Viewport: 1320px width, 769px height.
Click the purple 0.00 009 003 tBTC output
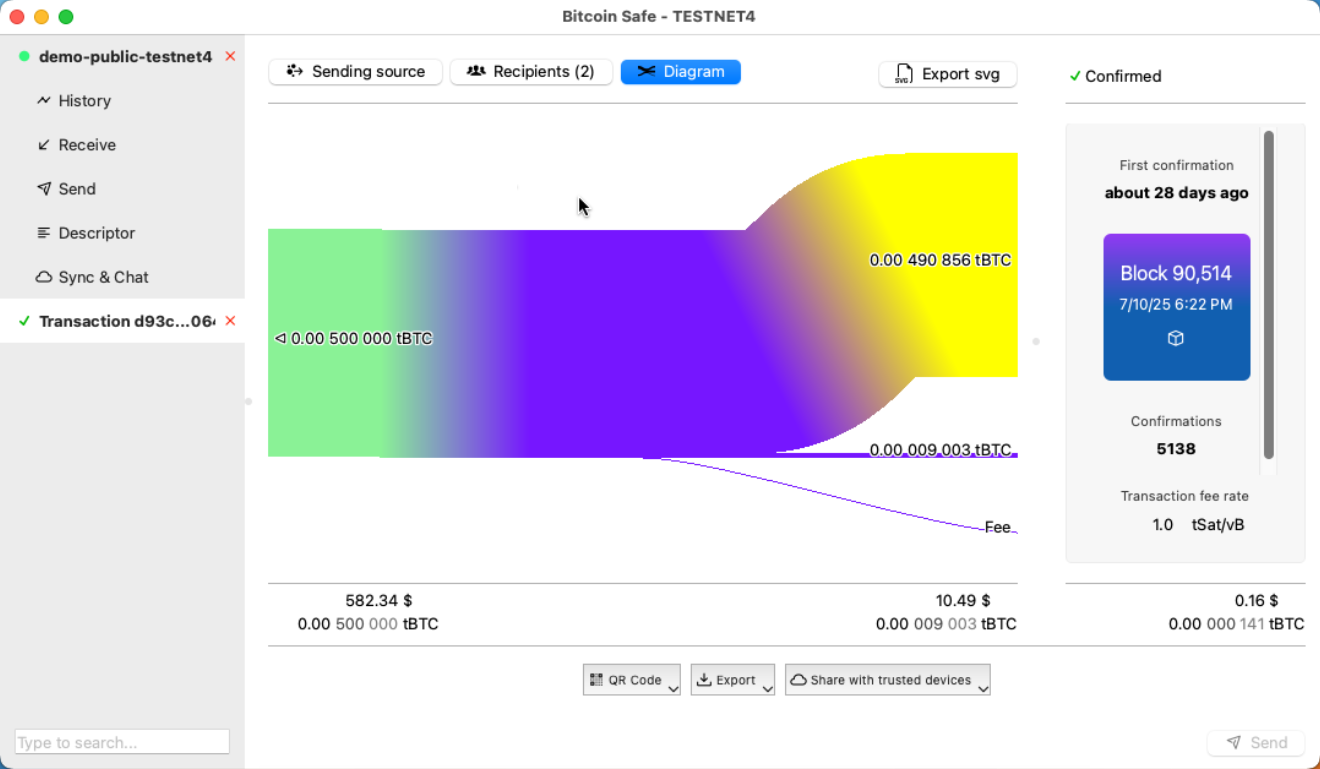[x=940, y=450]
